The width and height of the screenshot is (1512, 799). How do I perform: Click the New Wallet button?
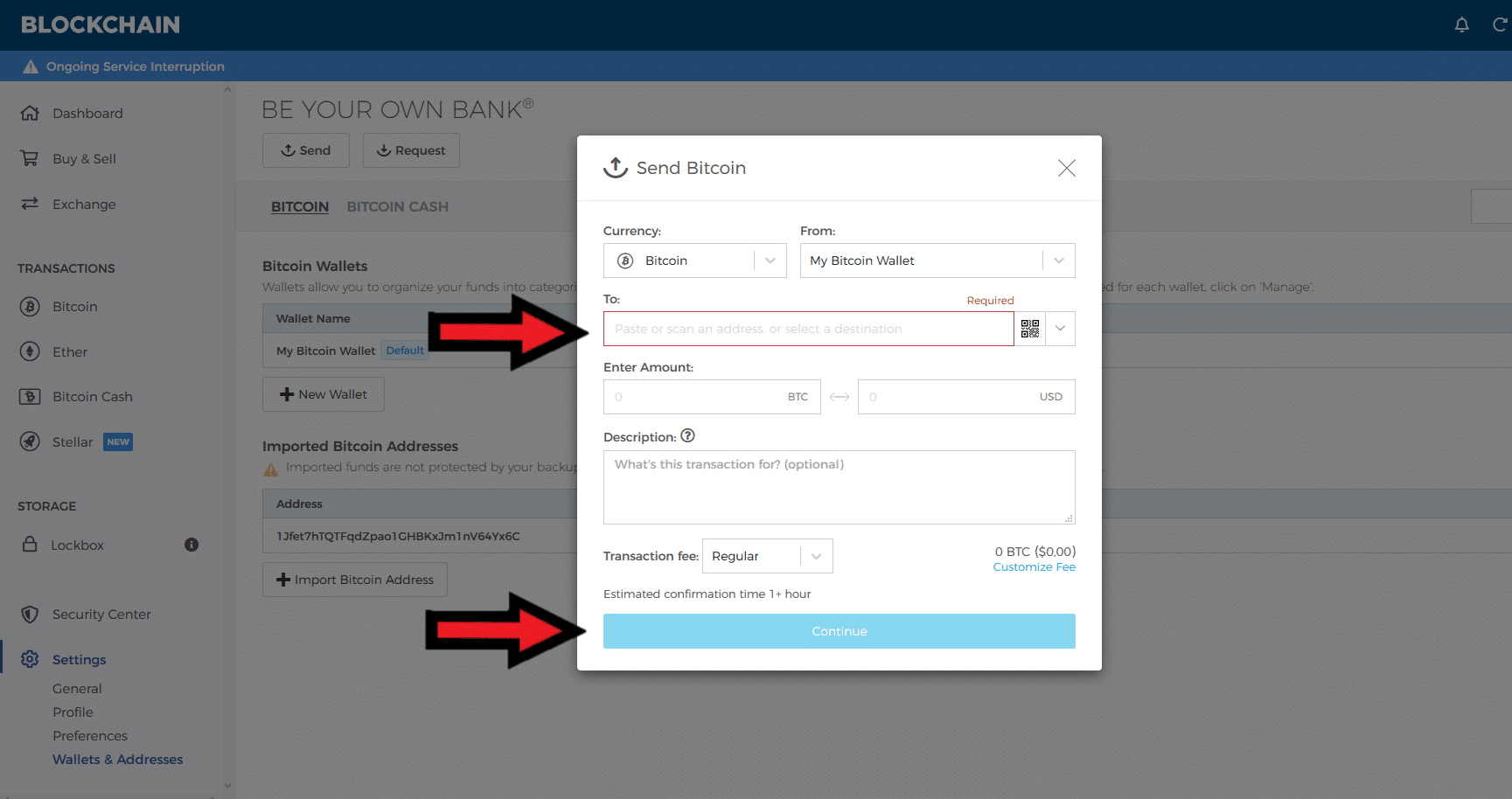click(x=324, y=394)
